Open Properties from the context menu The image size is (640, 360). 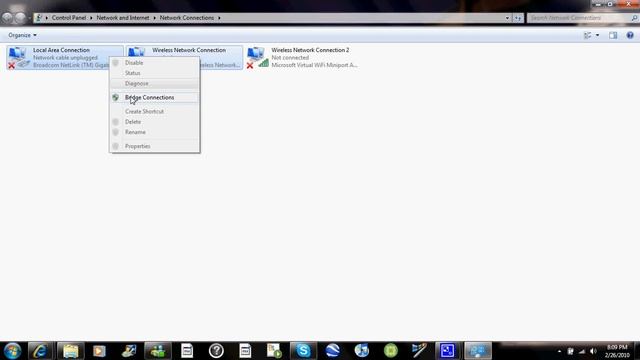(x=155, y=146)
